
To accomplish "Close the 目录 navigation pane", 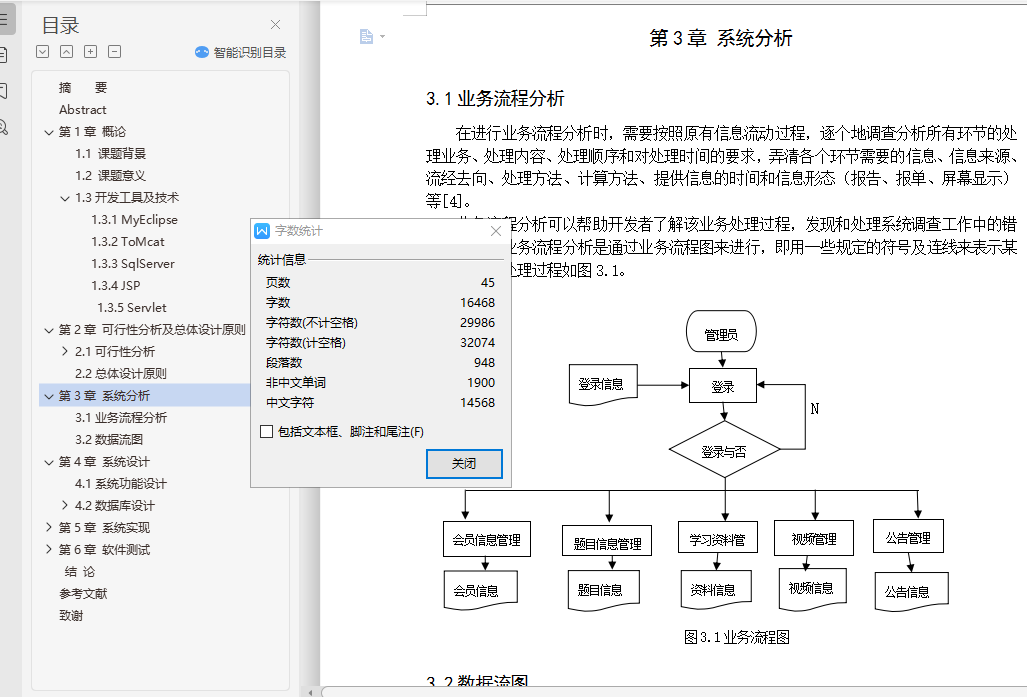I will click(276, 25).
